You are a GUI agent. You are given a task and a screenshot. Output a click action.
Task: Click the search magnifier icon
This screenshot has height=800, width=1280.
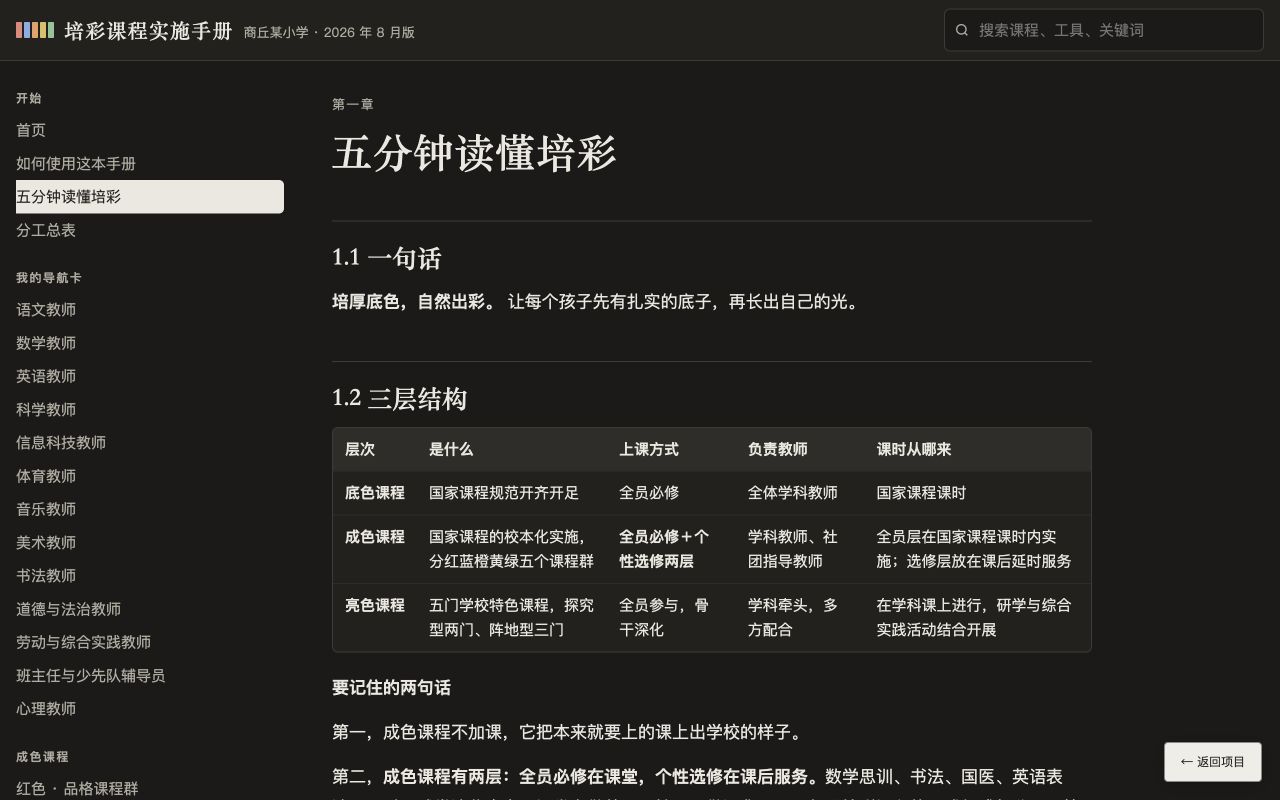pyautogui.click(x=962, y=30)
